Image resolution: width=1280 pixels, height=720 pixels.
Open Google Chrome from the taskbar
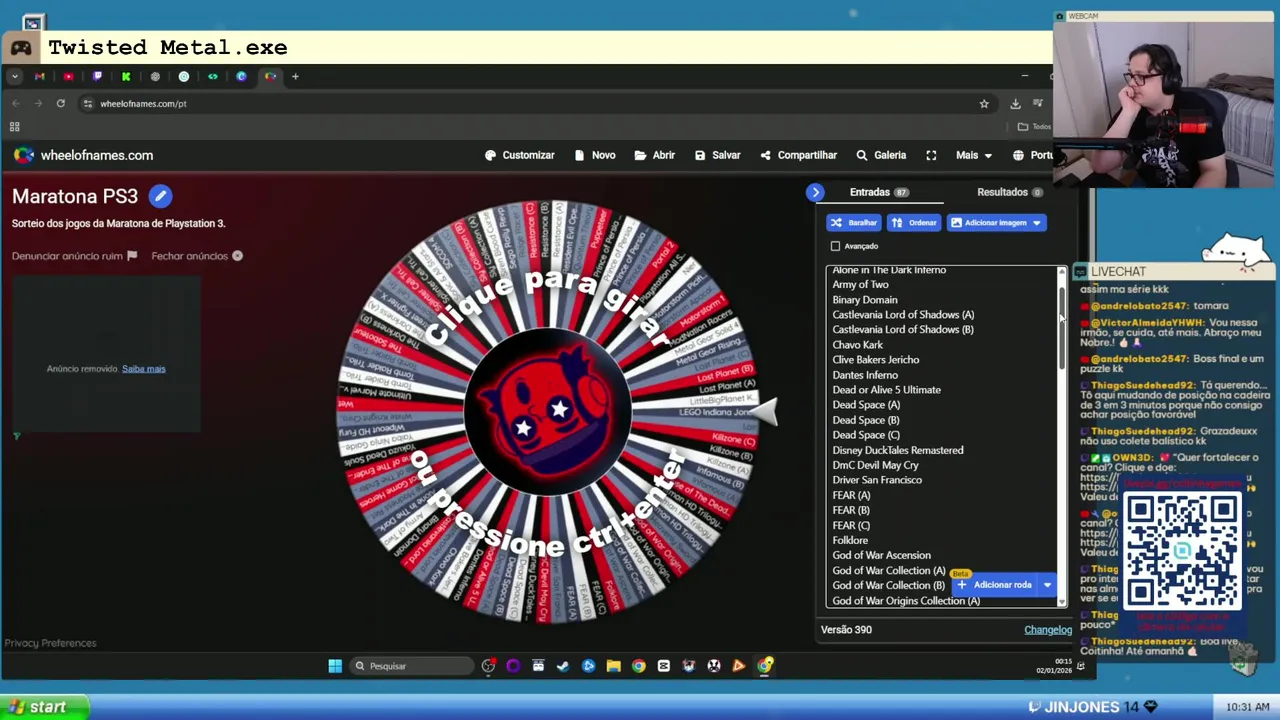click(638, 666)
